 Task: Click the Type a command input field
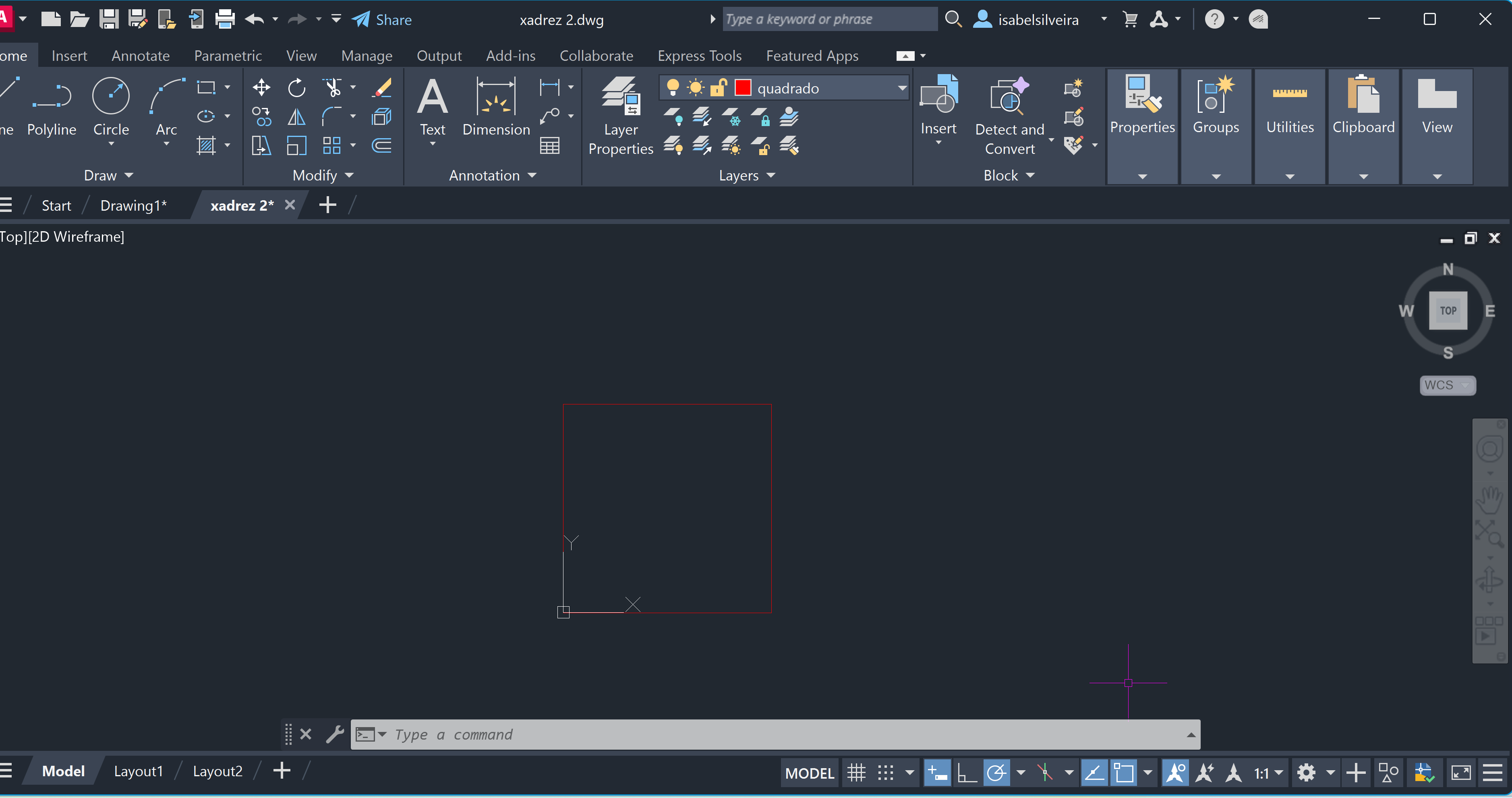pos(763,734)
